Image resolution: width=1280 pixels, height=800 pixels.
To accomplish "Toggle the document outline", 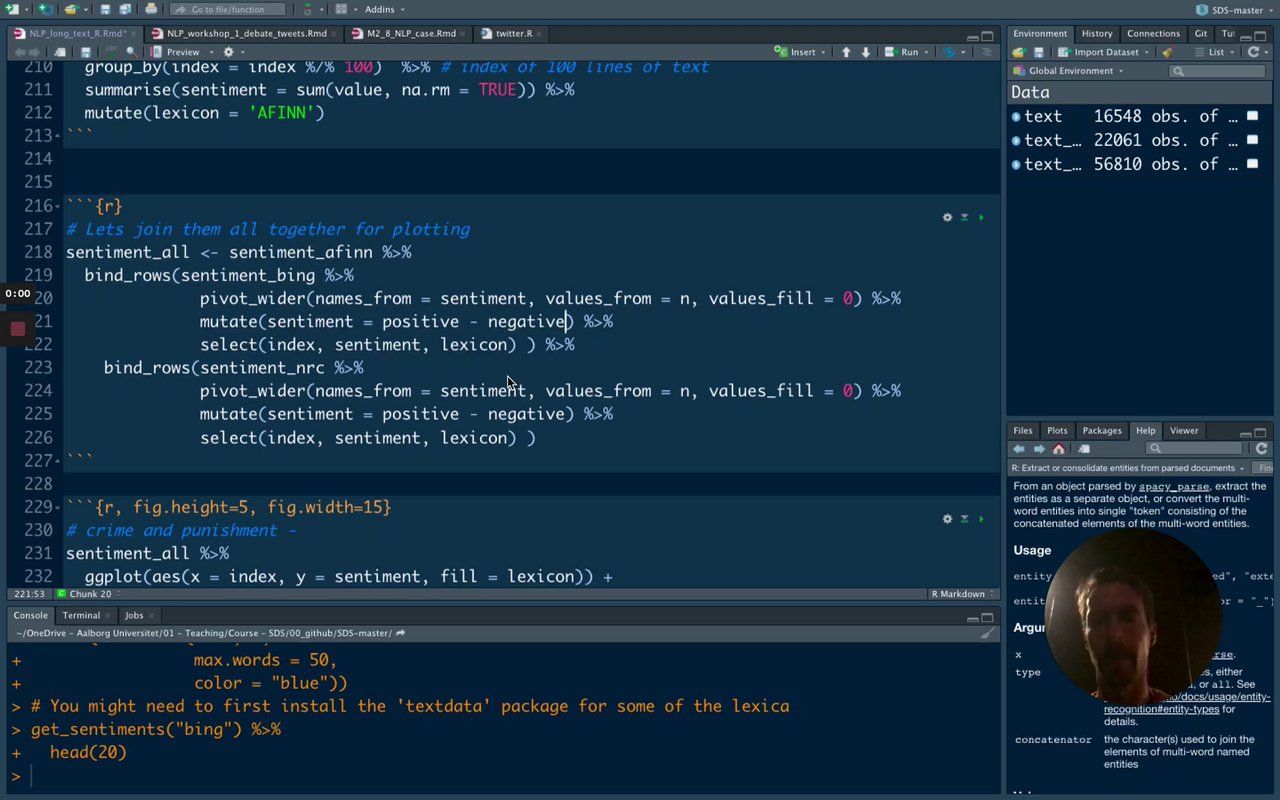I will pyautogui.click(x=988, y=52).
